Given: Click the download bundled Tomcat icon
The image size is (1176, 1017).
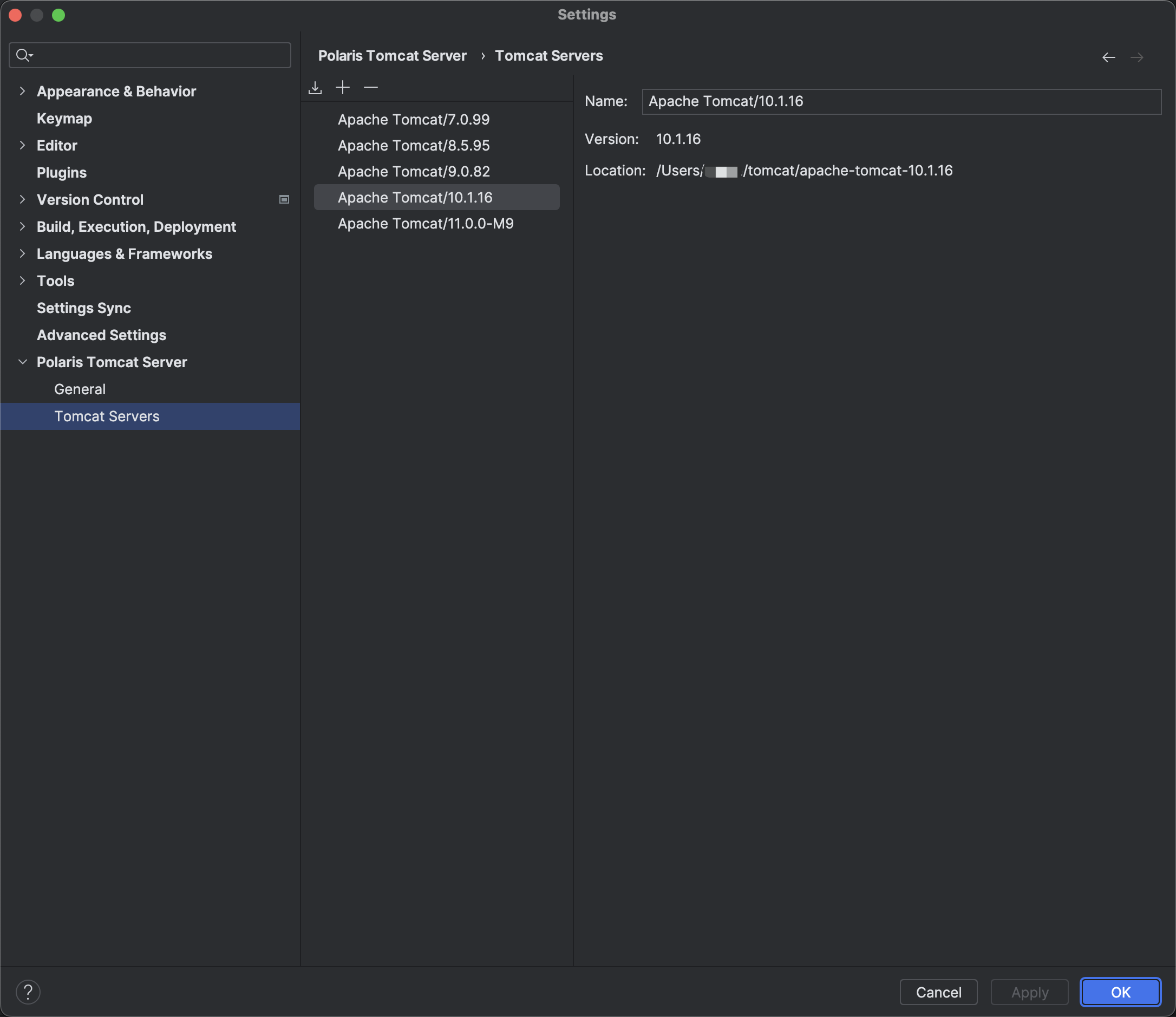Looking at the screenshot, I should 315,87.
